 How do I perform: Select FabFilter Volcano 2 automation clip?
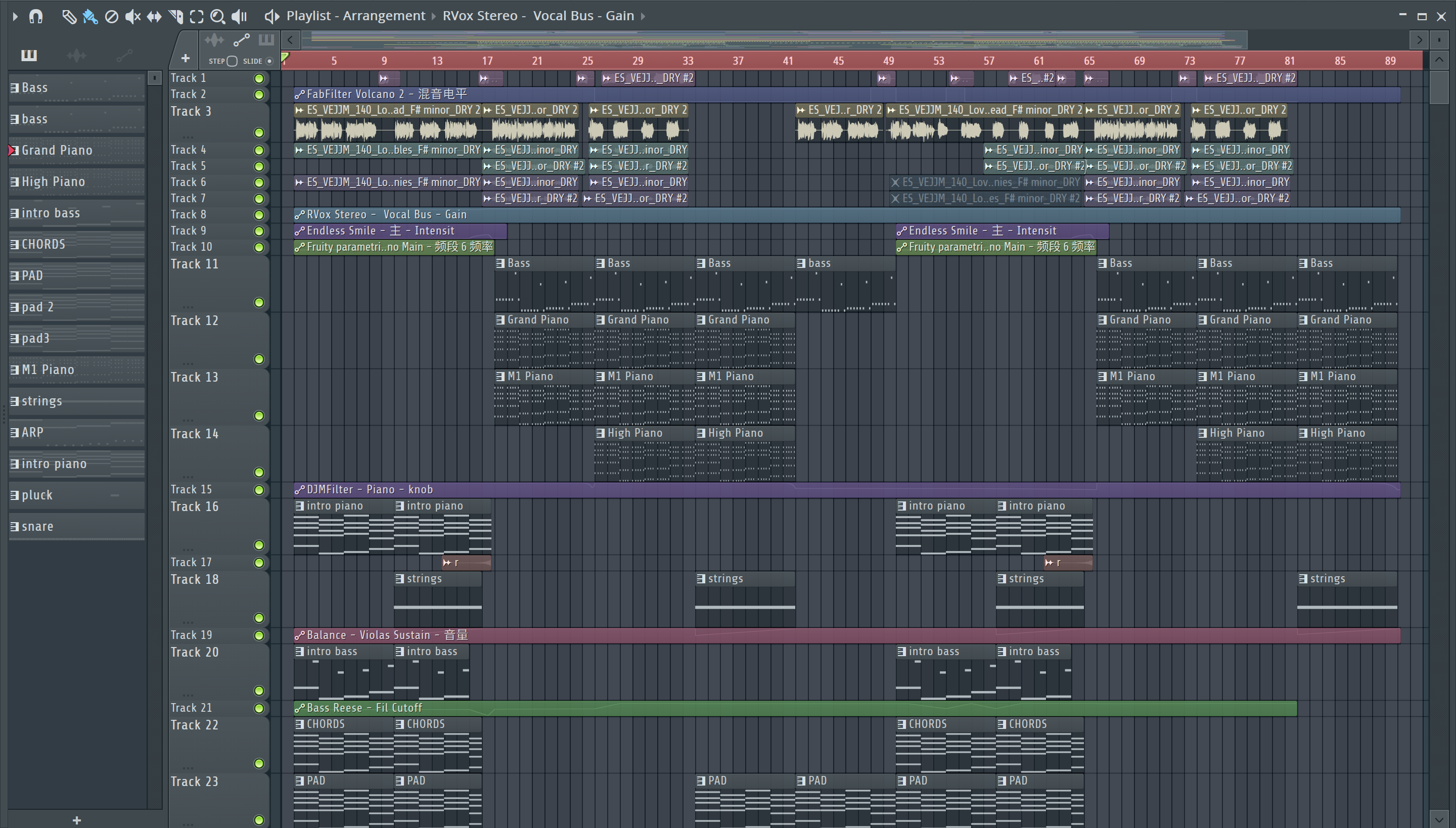pyautogui.click(x=847, y=95)
